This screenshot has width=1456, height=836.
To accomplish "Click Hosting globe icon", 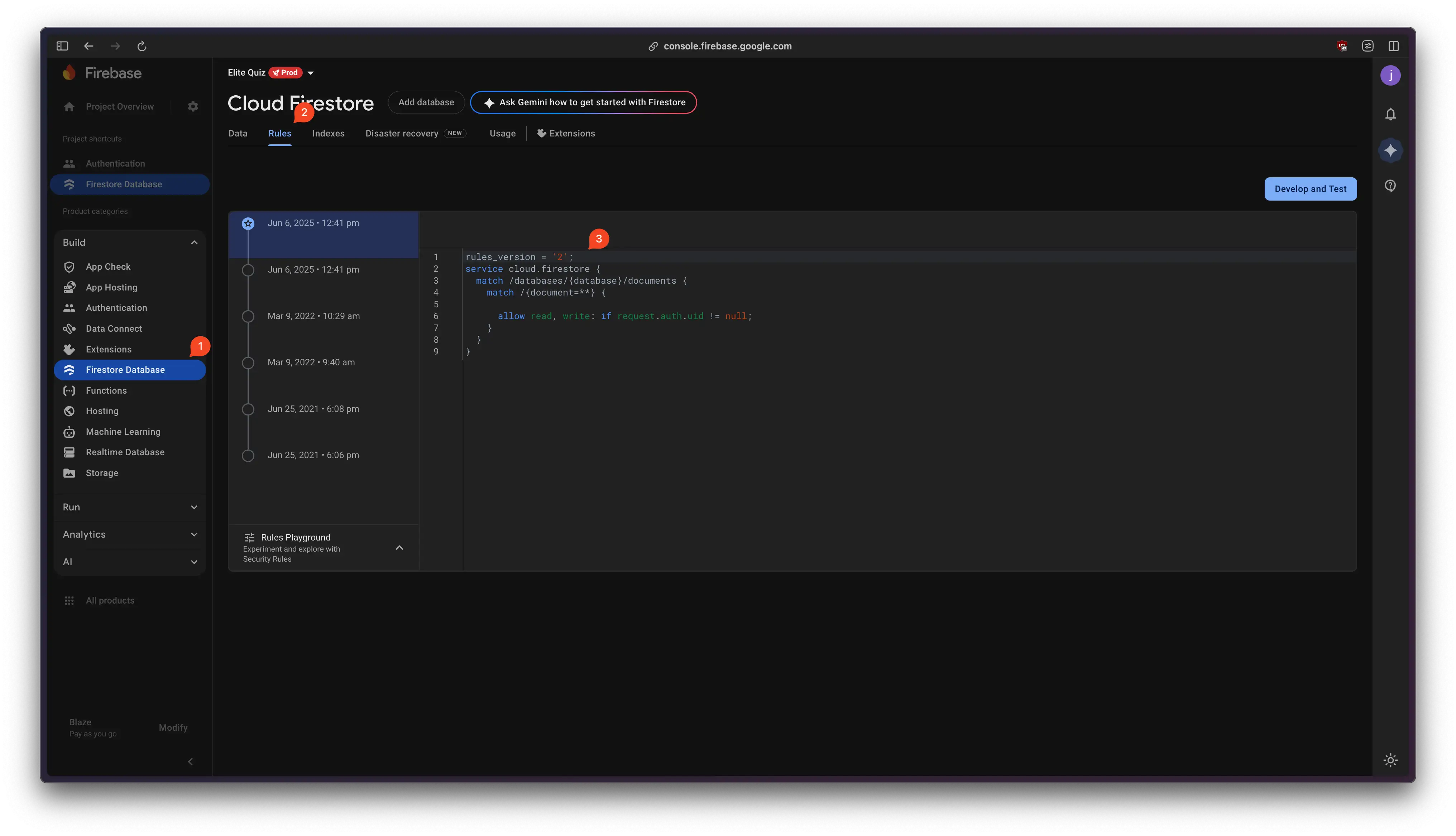I will pyautogui.click(x=70, y=411).
